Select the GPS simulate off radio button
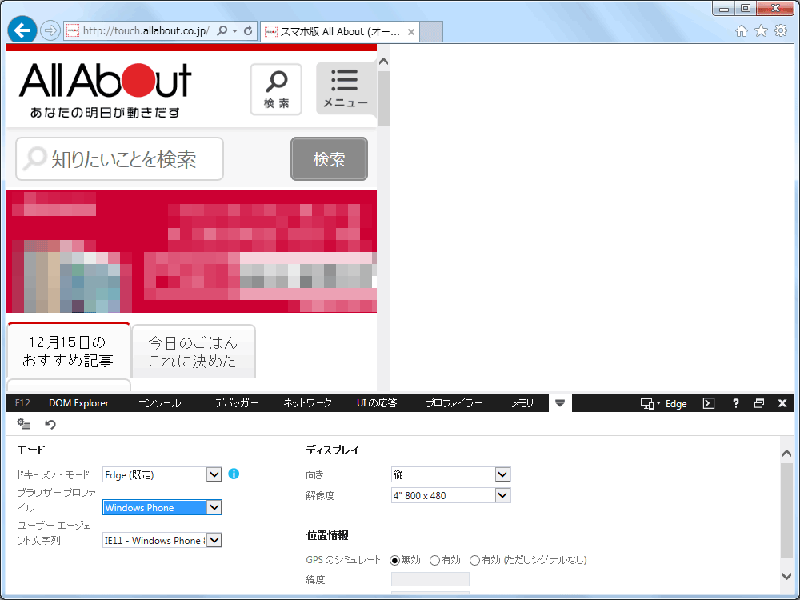 (395, 560)
